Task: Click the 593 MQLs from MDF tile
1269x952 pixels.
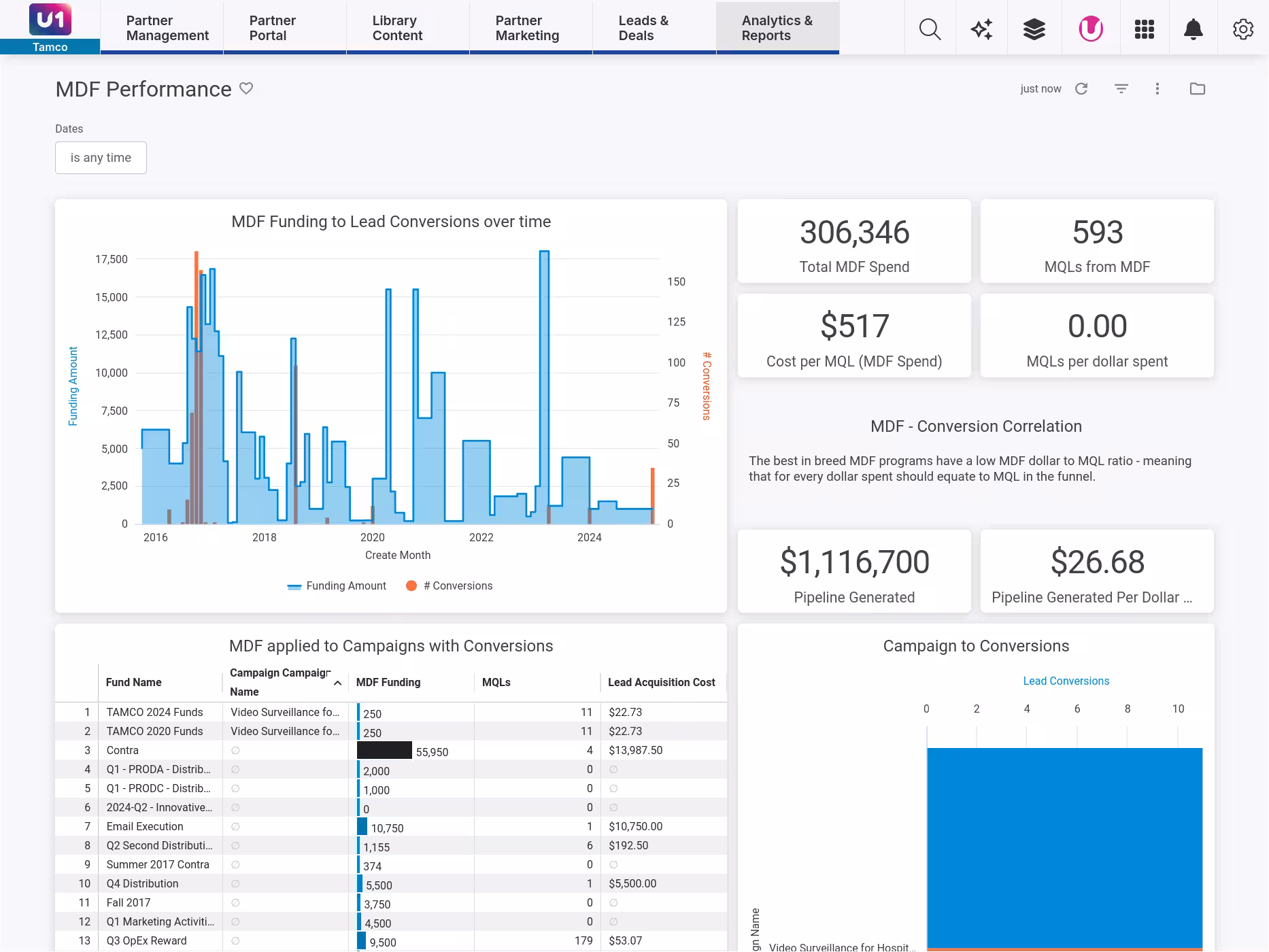Action: (x=1097, y=241)
